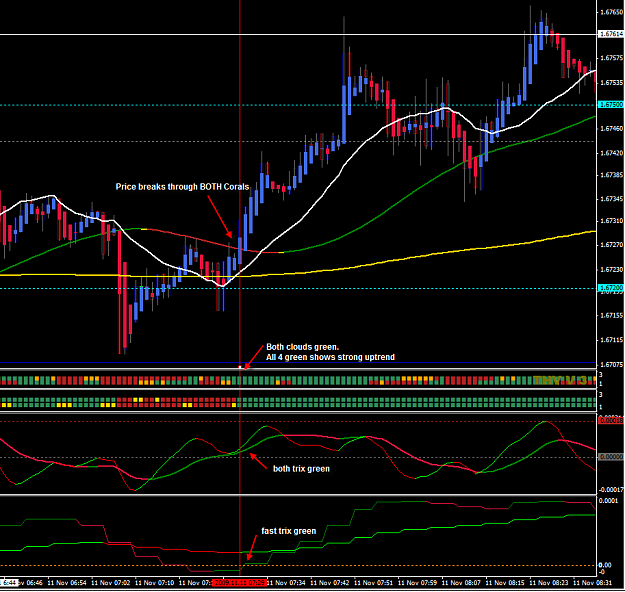Select the white horizontal line at 1.67614

pyautogui.click(x=298, y=35)
